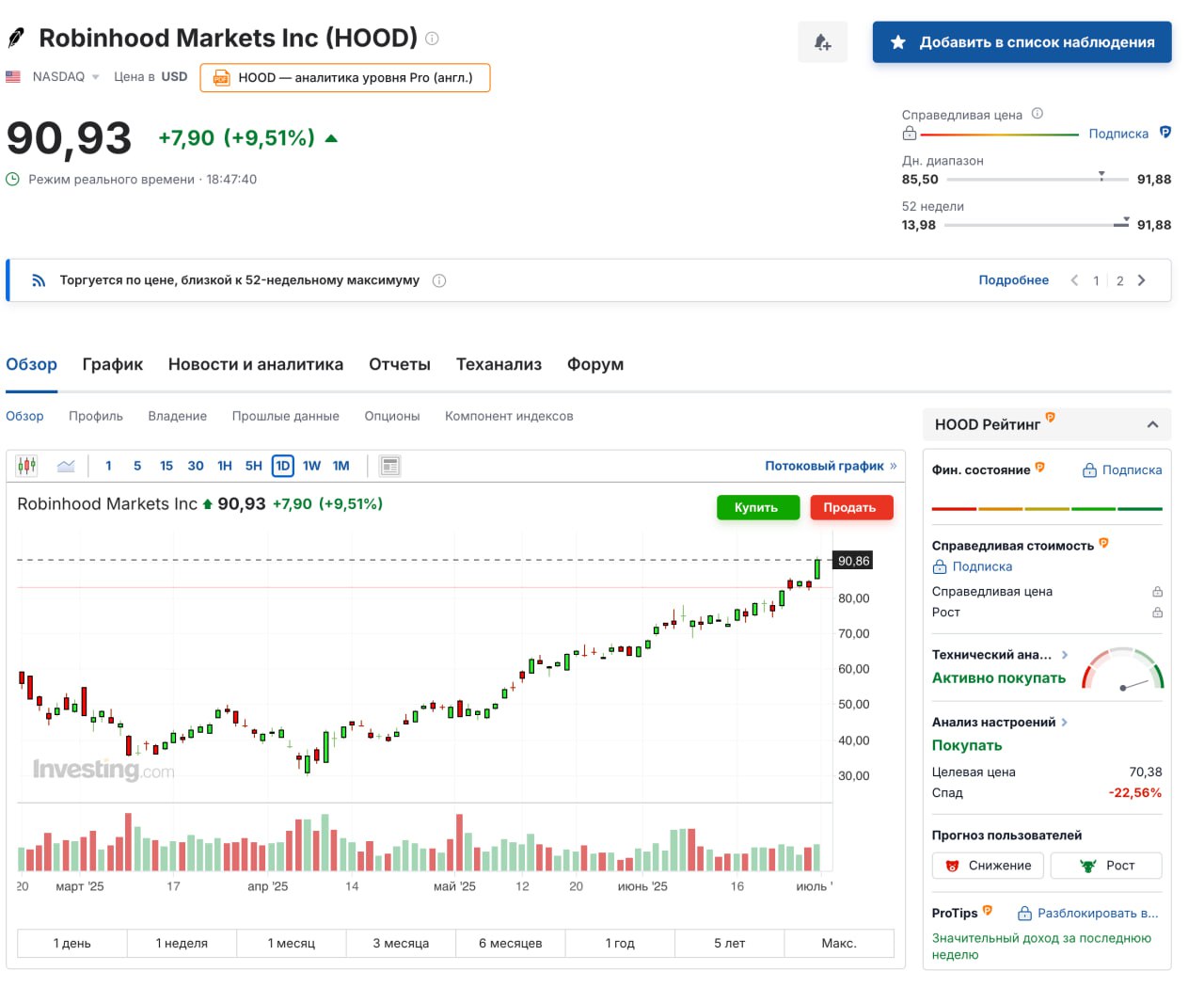This screenshot has width=1204, height=987.
Task: Open the Владение sub-tab
Action: tap(178, 416)
